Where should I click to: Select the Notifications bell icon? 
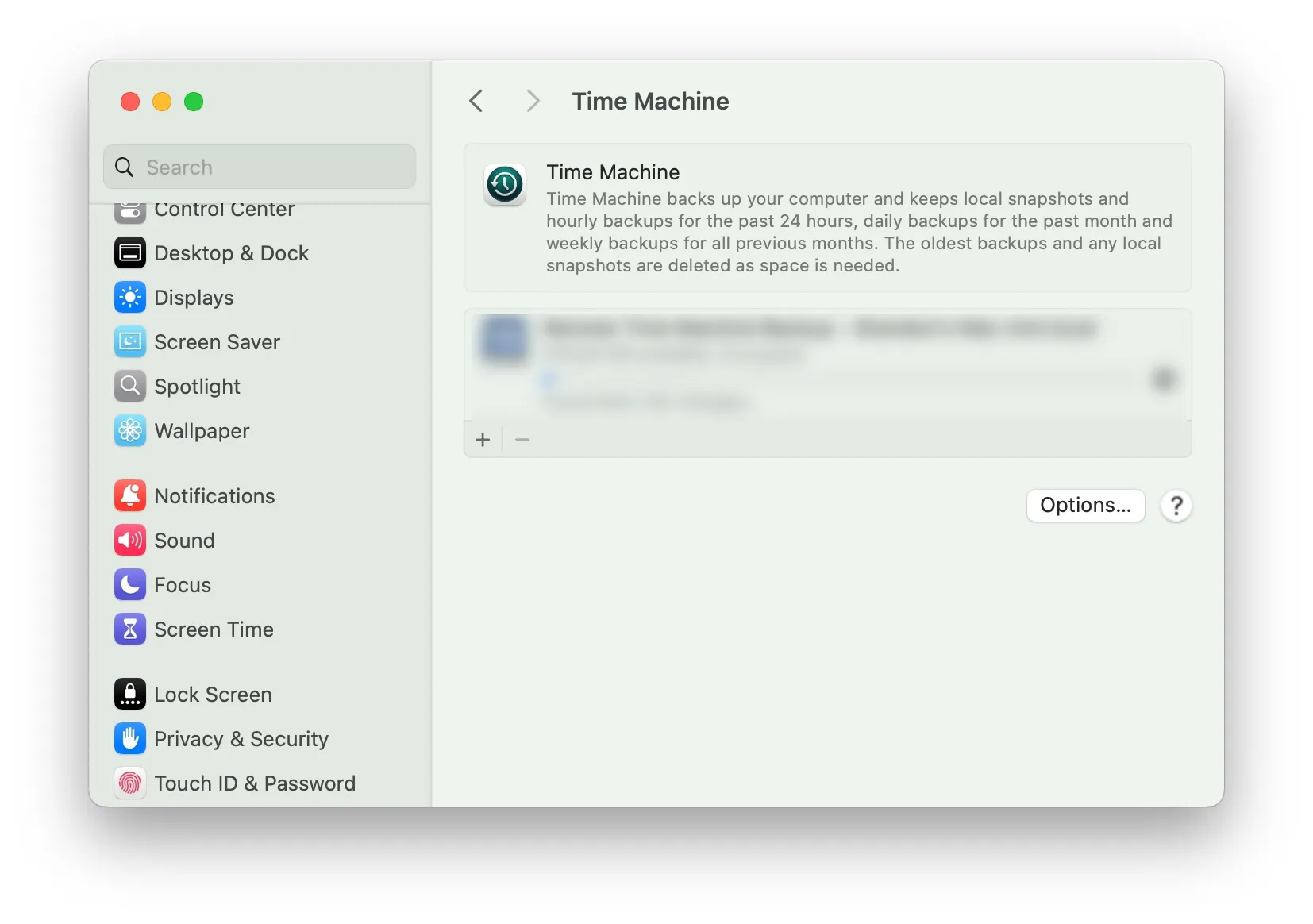pyautogui.click(x=130, y=496)
